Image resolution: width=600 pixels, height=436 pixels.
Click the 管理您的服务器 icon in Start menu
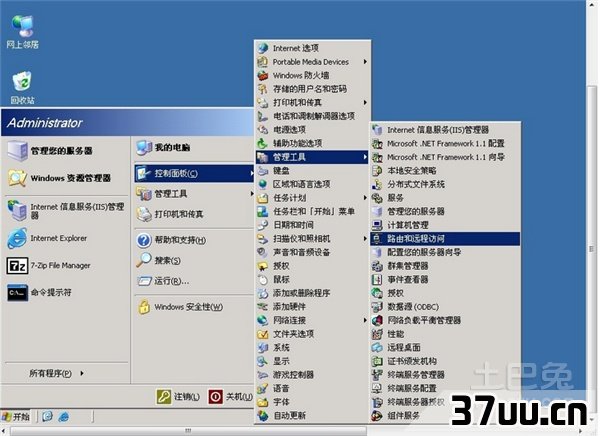18,150
